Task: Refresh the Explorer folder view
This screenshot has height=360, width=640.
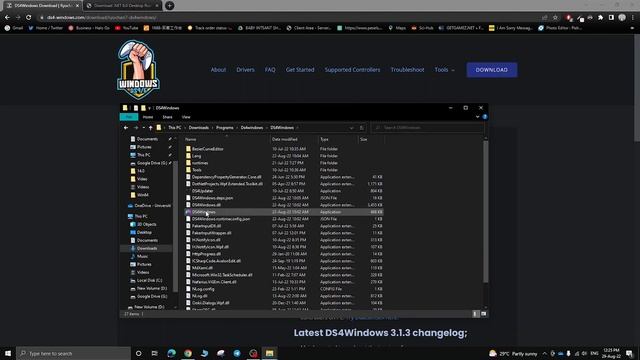Action: 362,128
